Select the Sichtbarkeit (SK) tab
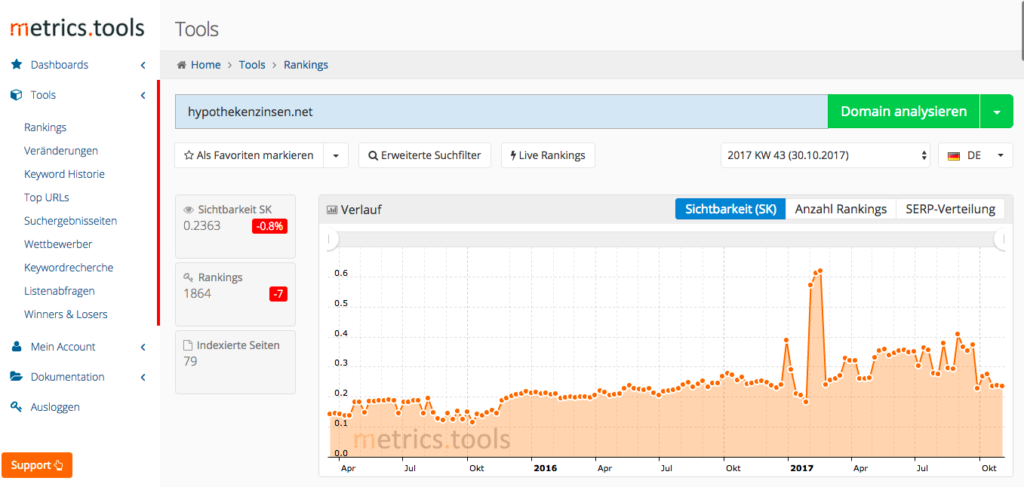This screenshot has width=1024, height=487. point(730,209)
